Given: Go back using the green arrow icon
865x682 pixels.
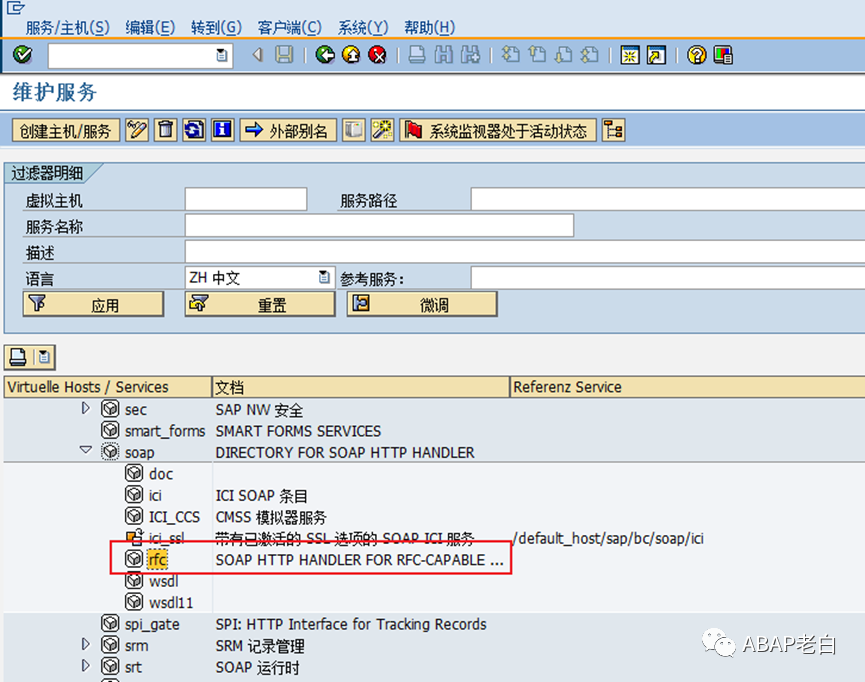Looking at the screenshot, I should (322, 56).
